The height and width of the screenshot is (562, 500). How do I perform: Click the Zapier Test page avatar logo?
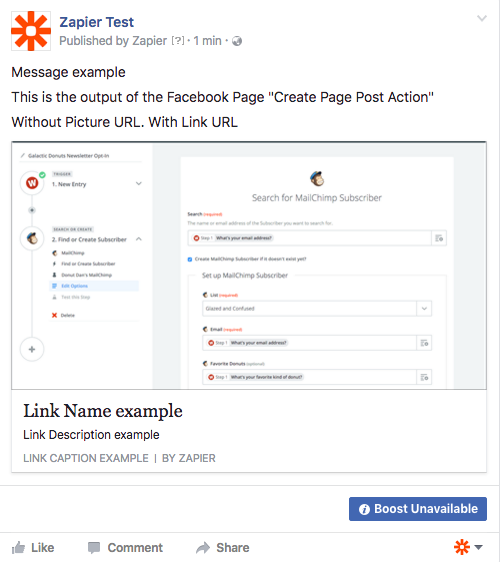tap(31, 31)
